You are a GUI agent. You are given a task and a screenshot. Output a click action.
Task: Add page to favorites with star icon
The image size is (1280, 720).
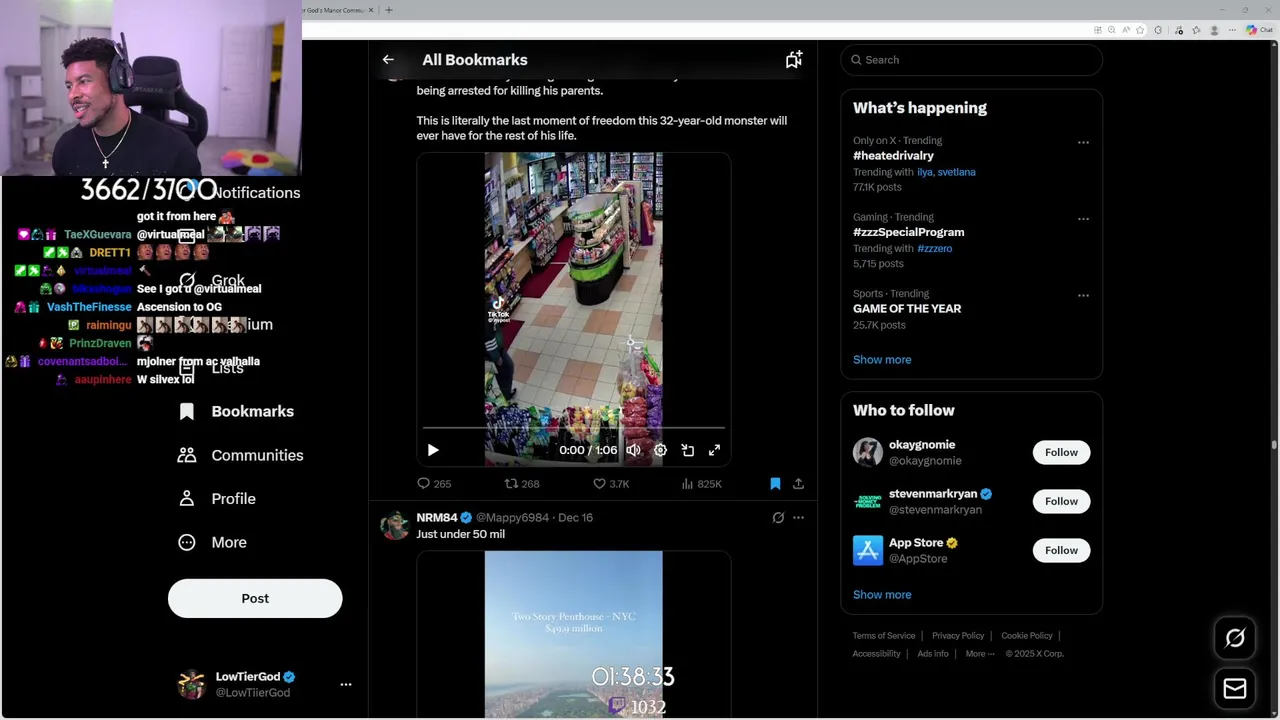pos(1140,30)
